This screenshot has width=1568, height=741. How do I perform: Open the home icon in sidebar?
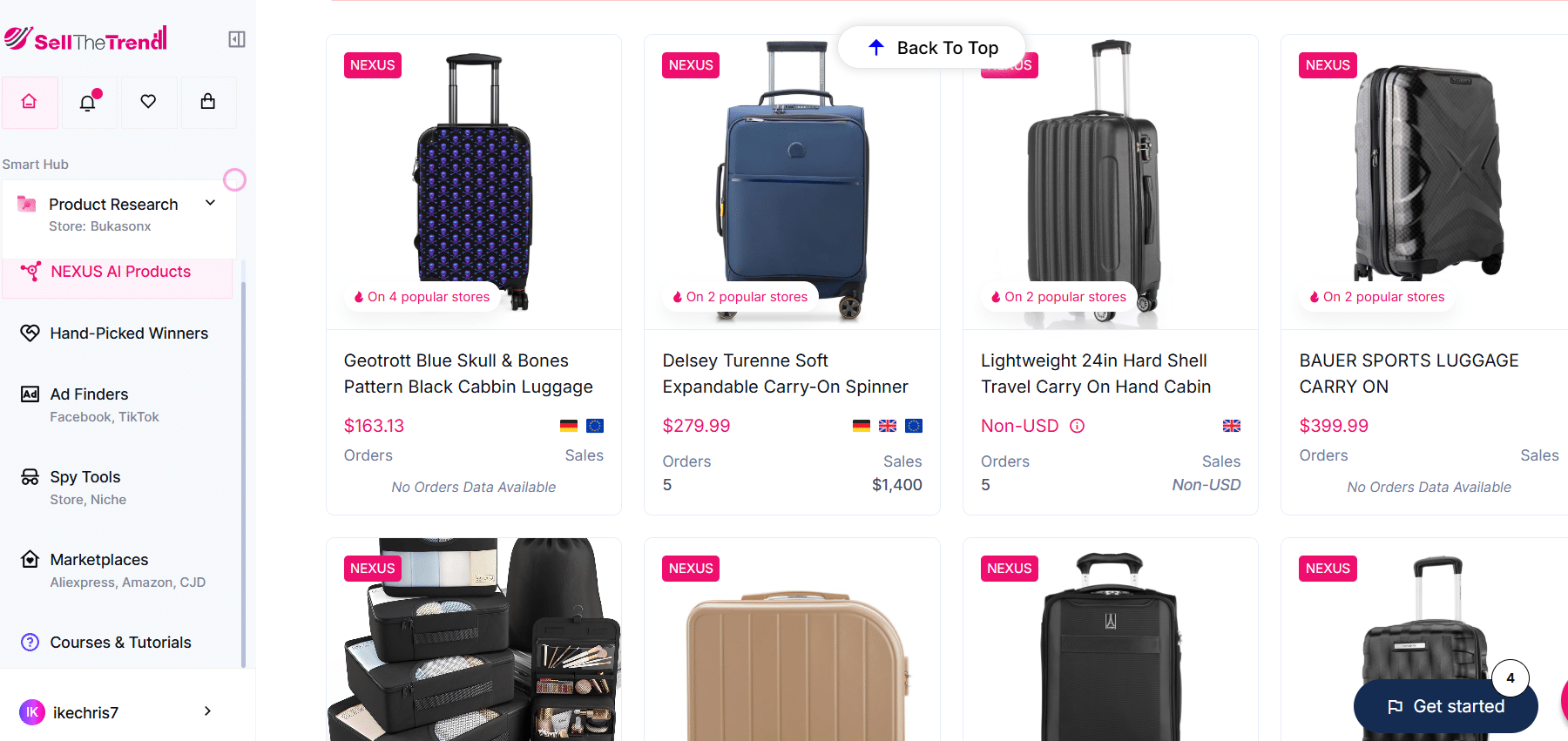[30, 102]
